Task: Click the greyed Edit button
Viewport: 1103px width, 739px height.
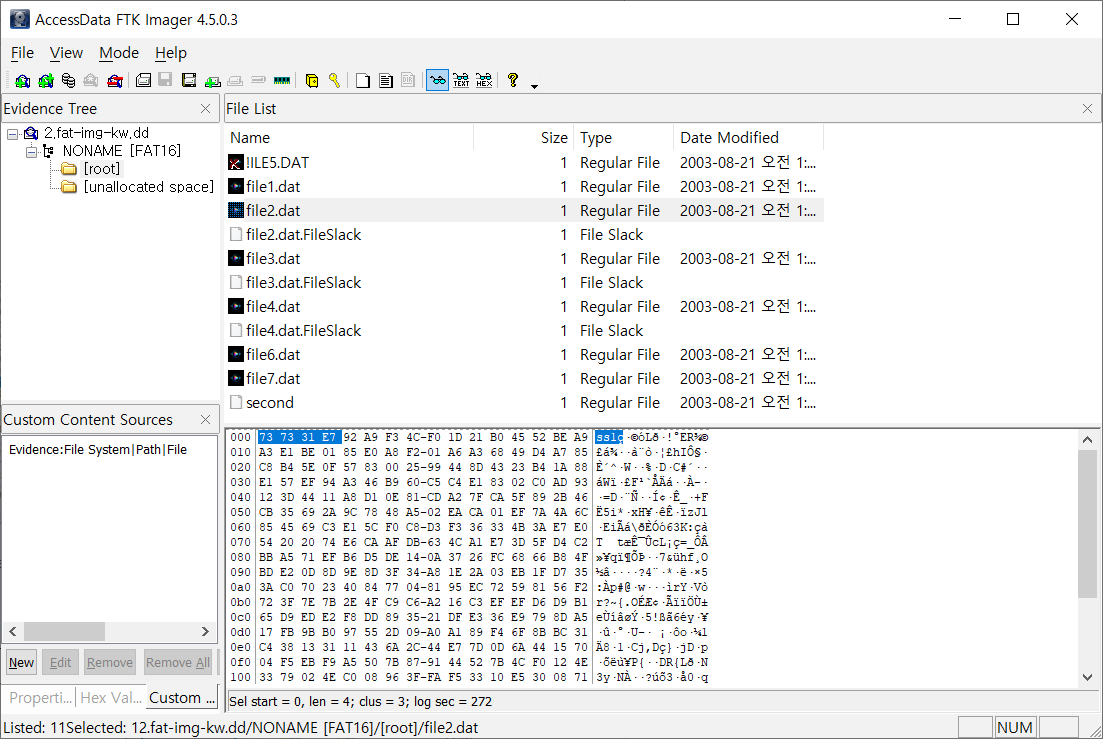Action: click(x=60, y=662)
